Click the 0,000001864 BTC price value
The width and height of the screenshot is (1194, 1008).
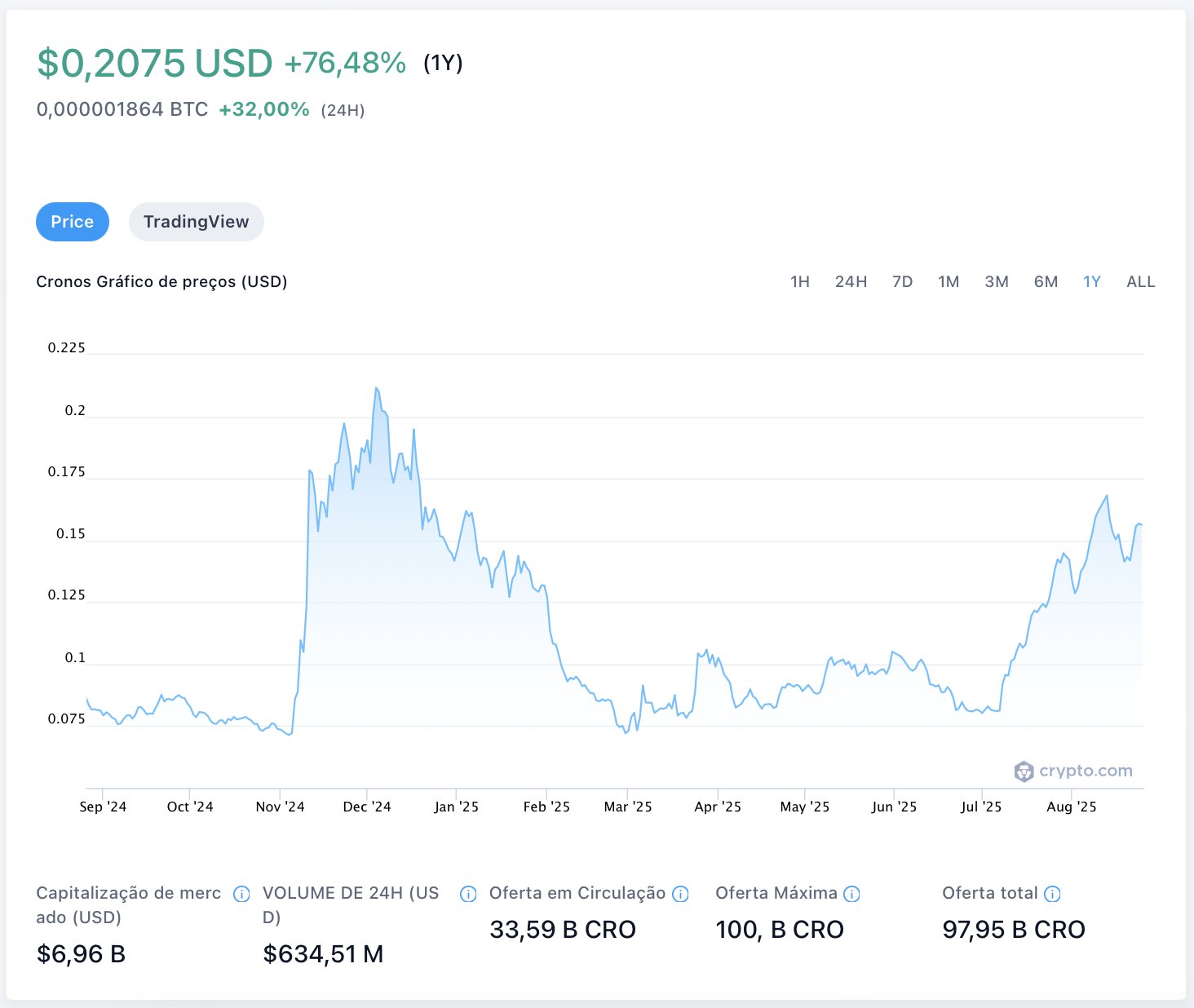click(x=122, y=109)
